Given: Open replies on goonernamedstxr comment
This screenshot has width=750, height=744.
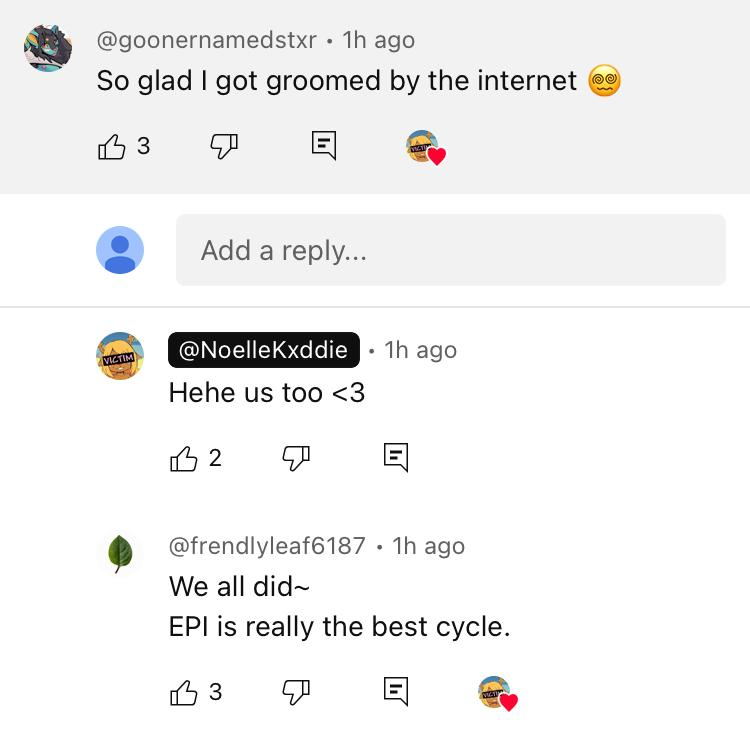Looking at the screenshot, I should click(x=323, y=146).
